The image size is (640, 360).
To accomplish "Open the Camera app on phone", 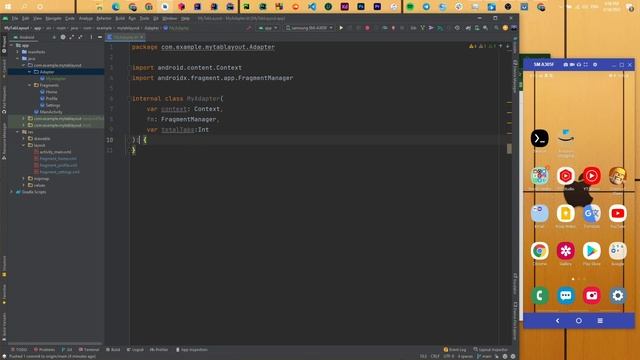I will [591, 296].
